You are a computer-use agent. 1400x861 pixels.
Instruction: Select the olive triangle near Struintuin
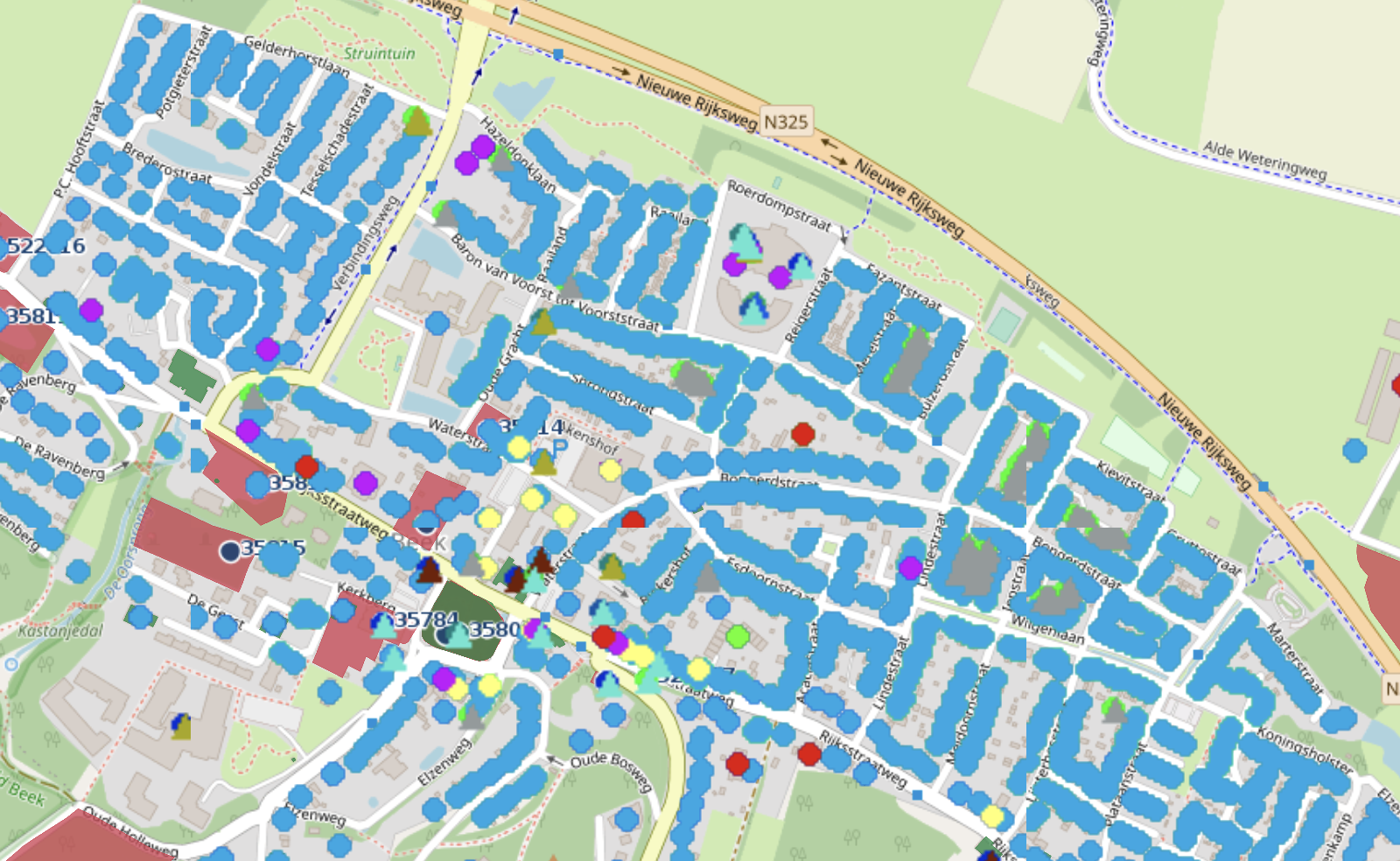click(x=417, y=122)
